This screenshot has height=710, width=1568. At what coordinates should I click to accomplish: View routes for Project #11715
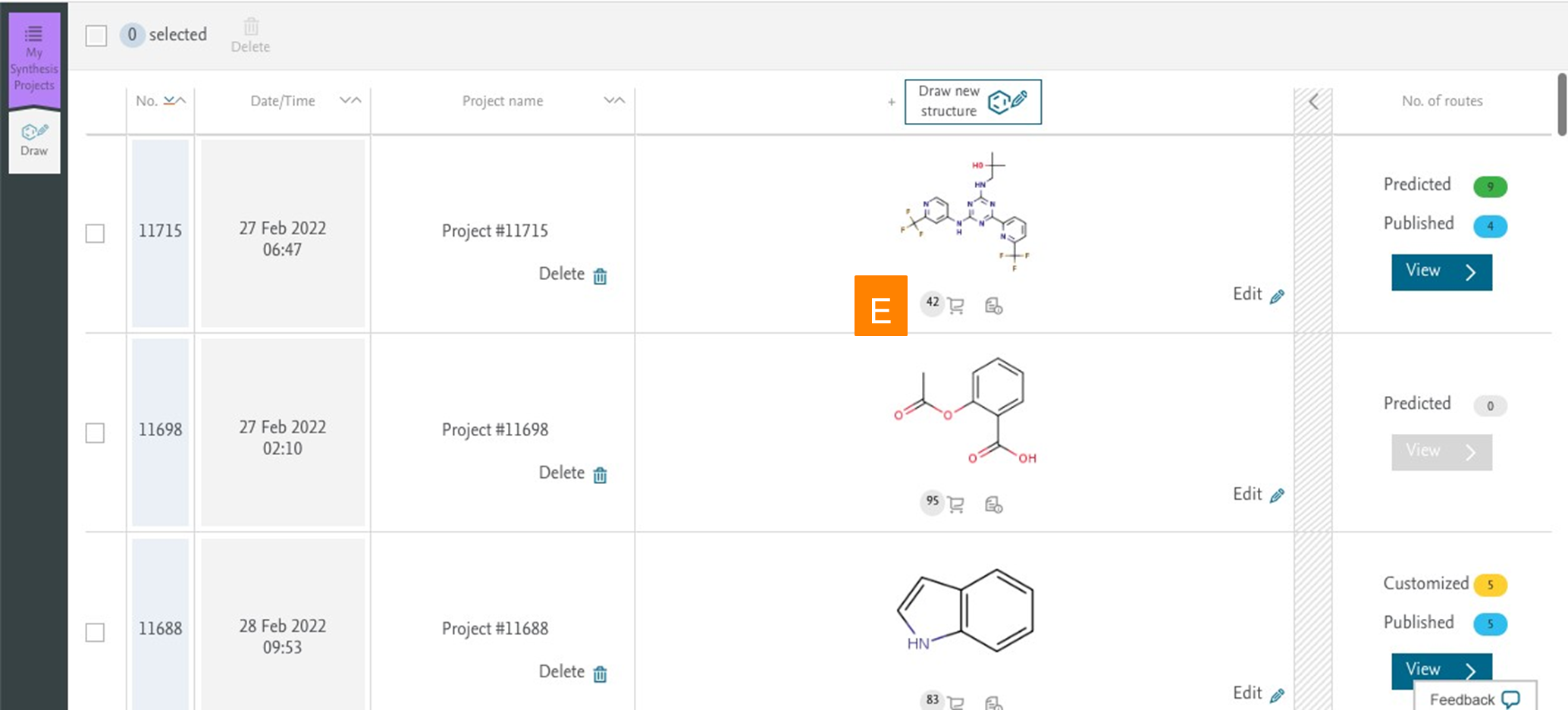click(1441, 272)
